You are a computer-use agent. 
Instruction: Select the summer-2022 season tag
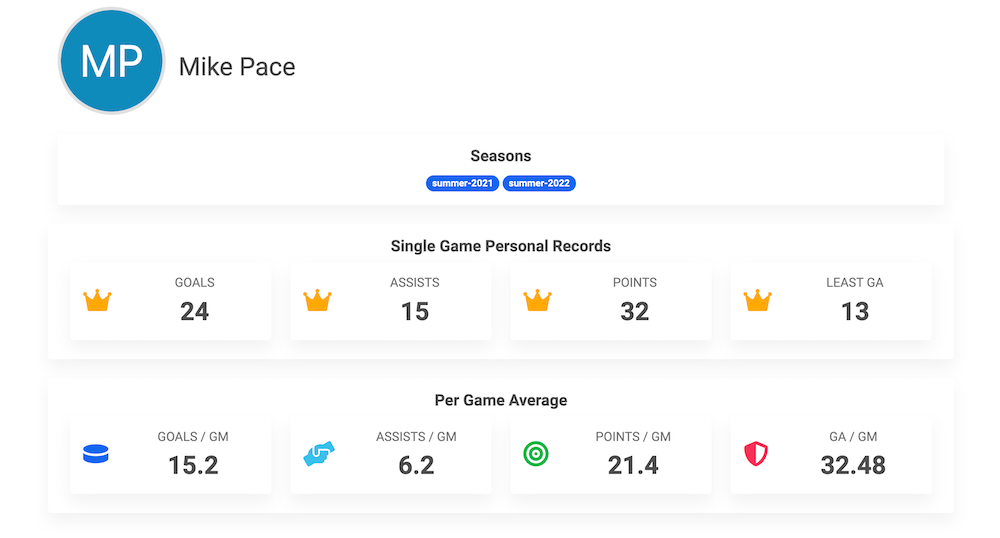tap(539, 184)
